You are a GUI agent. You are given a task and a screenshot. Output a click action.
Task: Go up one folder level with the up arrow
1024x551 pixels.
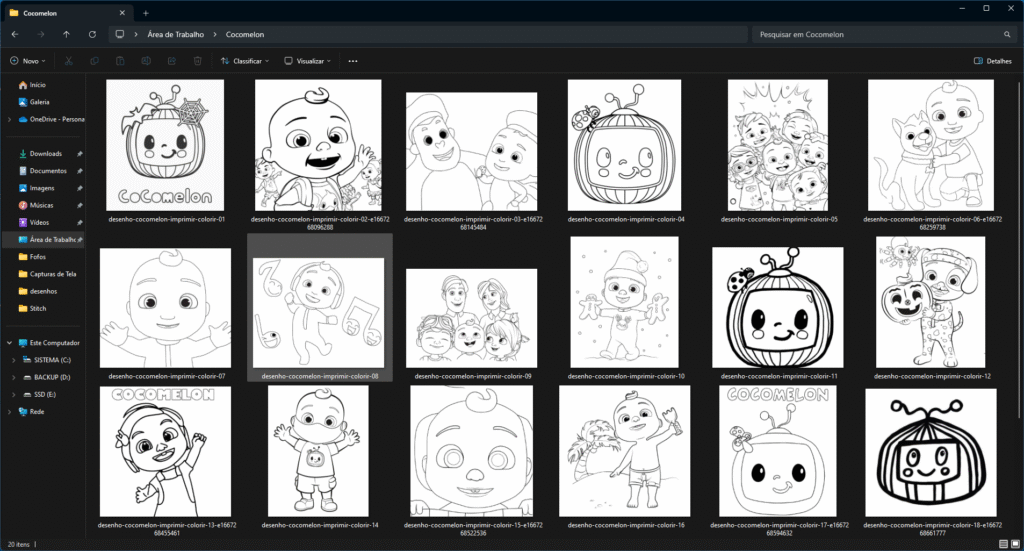click(x=66, y=34)
